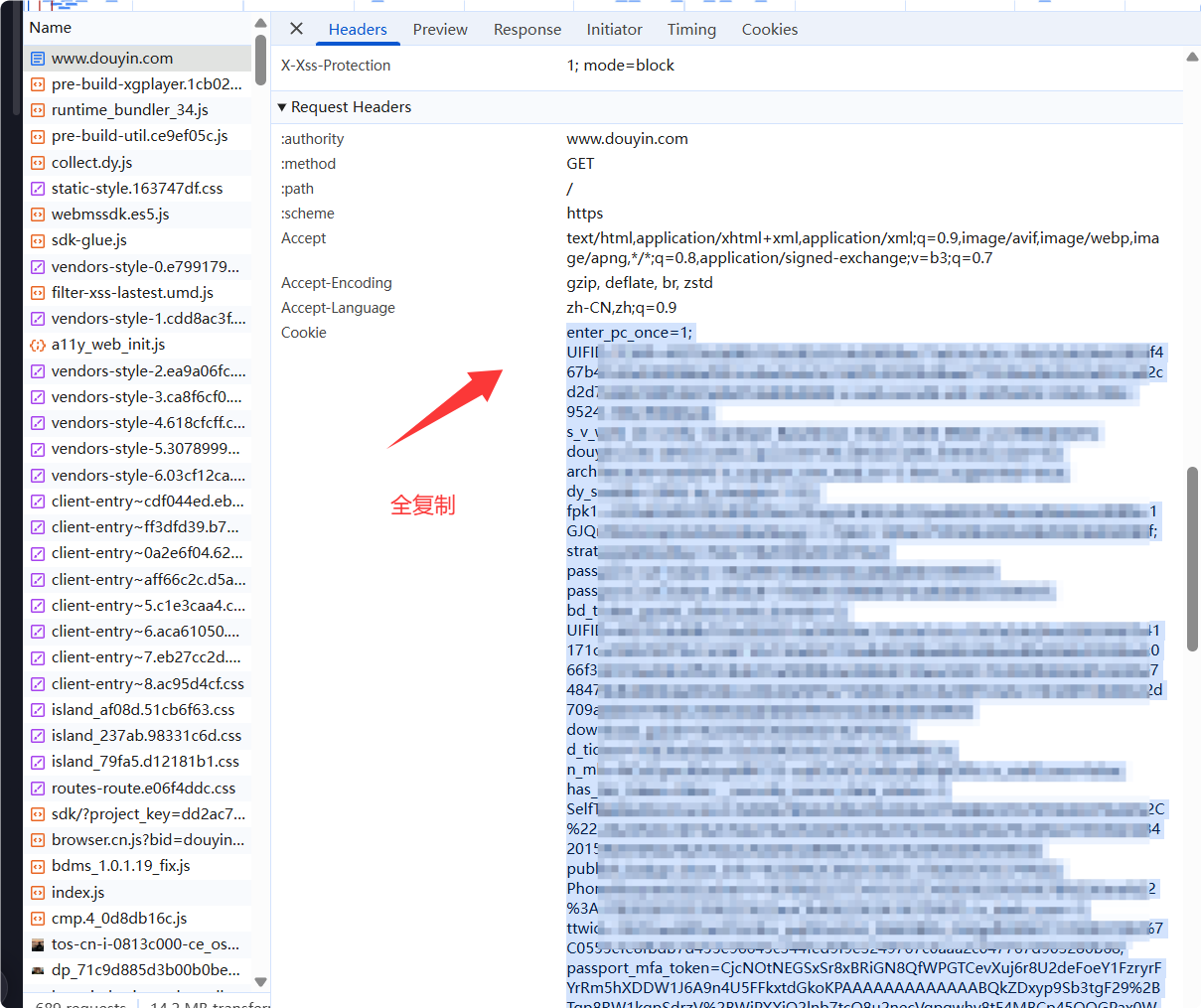Select static-style.163747df.css request
Screen dimensions: 1201x1008
(x=137, y=189)
